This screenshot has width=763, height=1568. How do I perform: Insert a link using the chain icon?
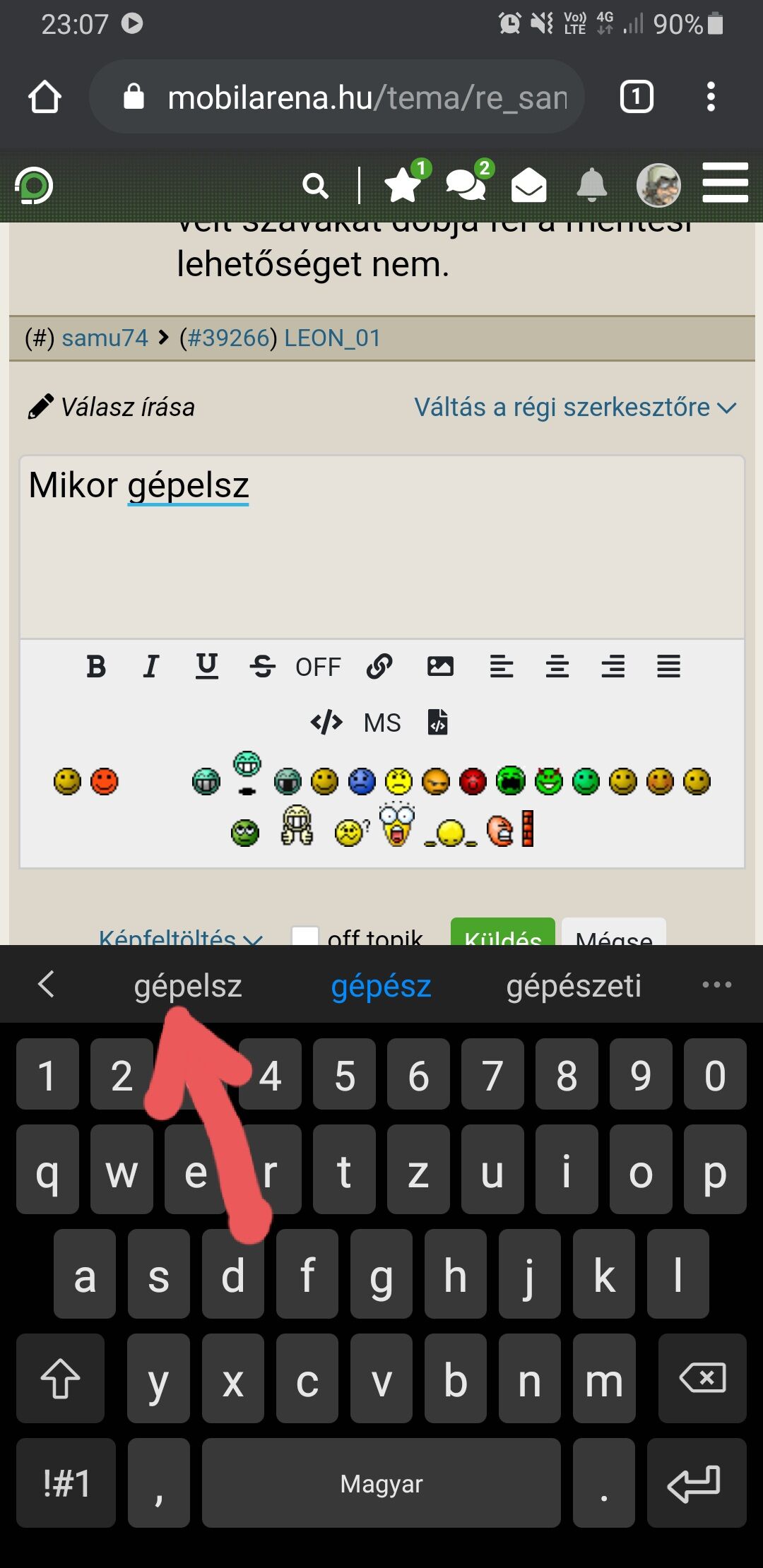pyautogui.click(x=379, y=666)
